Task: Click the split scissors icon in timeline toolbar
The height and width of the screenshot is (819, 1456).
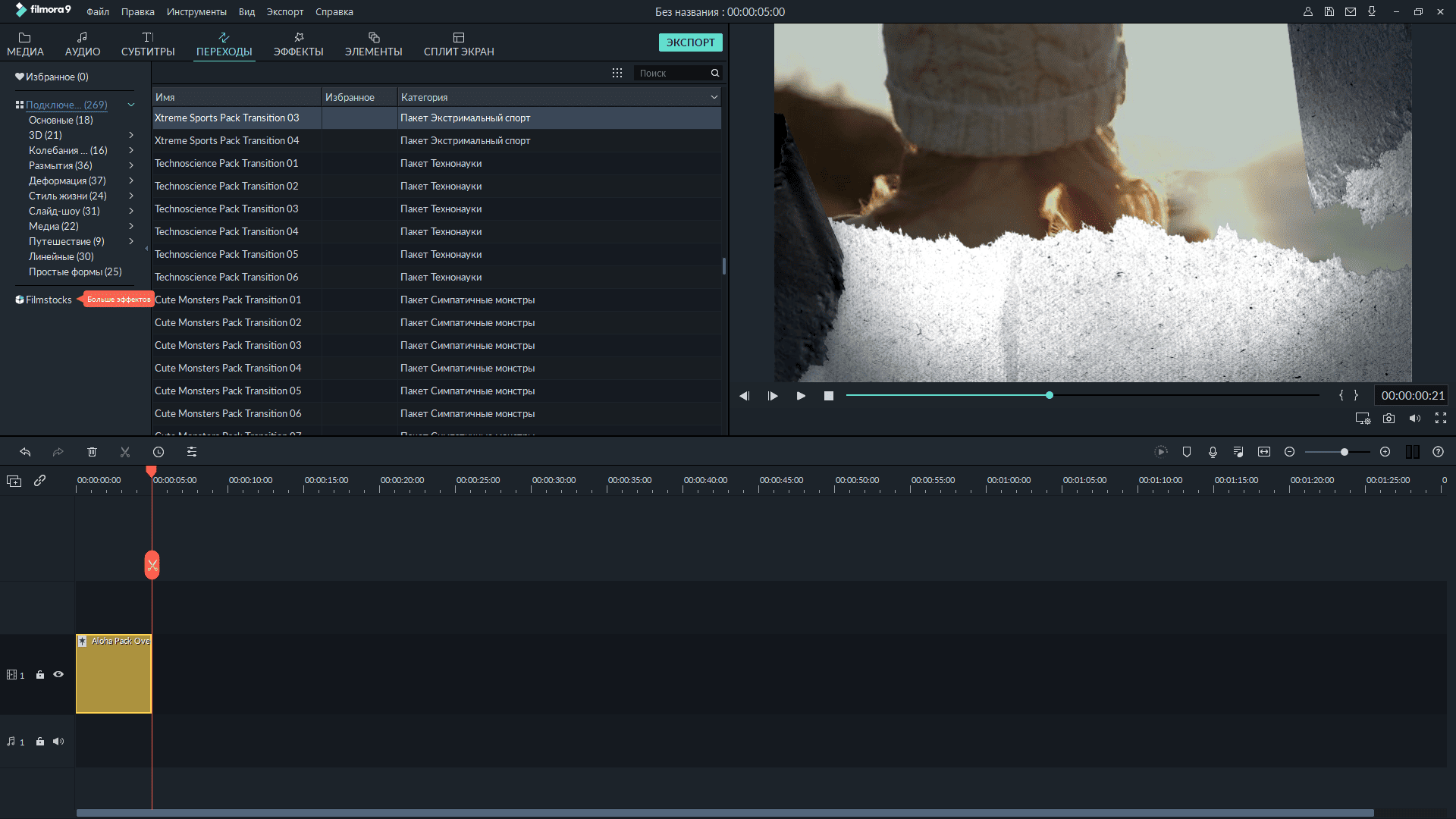Action: [x=125, y=452]
